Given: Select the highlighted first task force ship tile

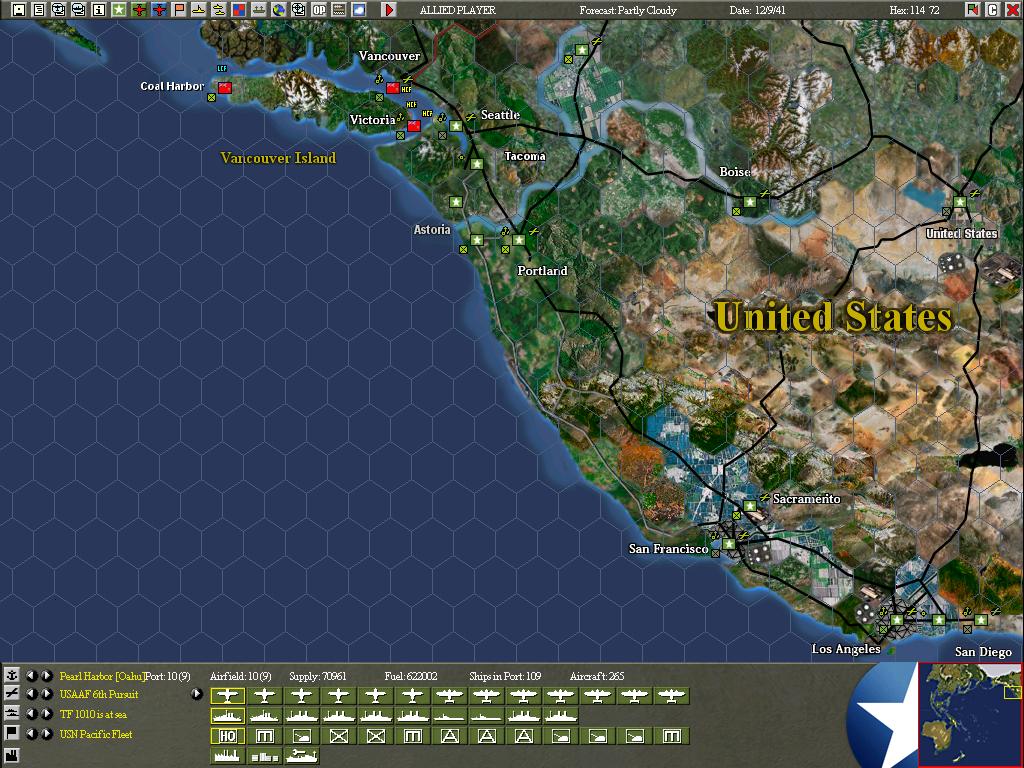Looking at the screenshot, I should pos(227,716).
